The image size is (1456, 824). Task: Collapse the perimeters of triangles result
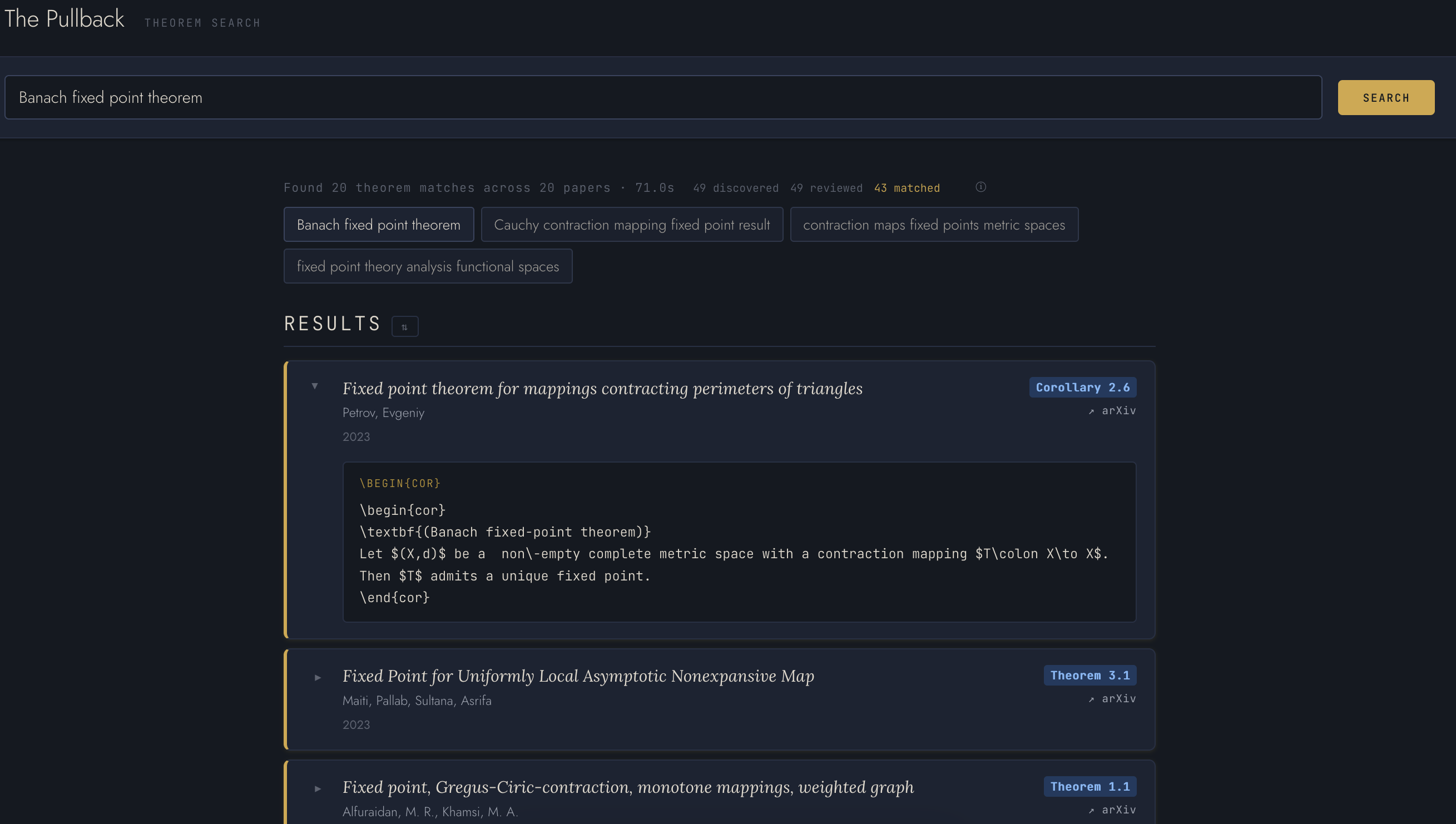coord(315,386)
